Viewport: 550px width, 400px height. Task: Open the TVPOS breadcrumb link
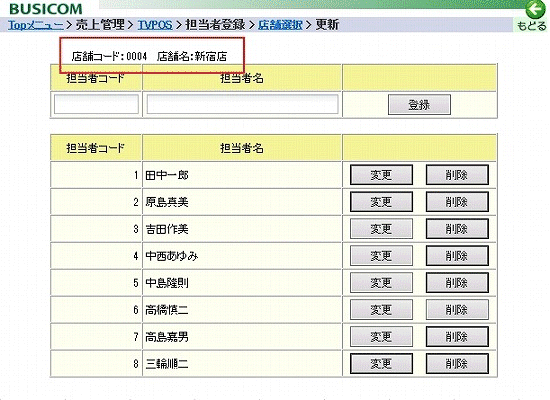(x=155, y=25)
